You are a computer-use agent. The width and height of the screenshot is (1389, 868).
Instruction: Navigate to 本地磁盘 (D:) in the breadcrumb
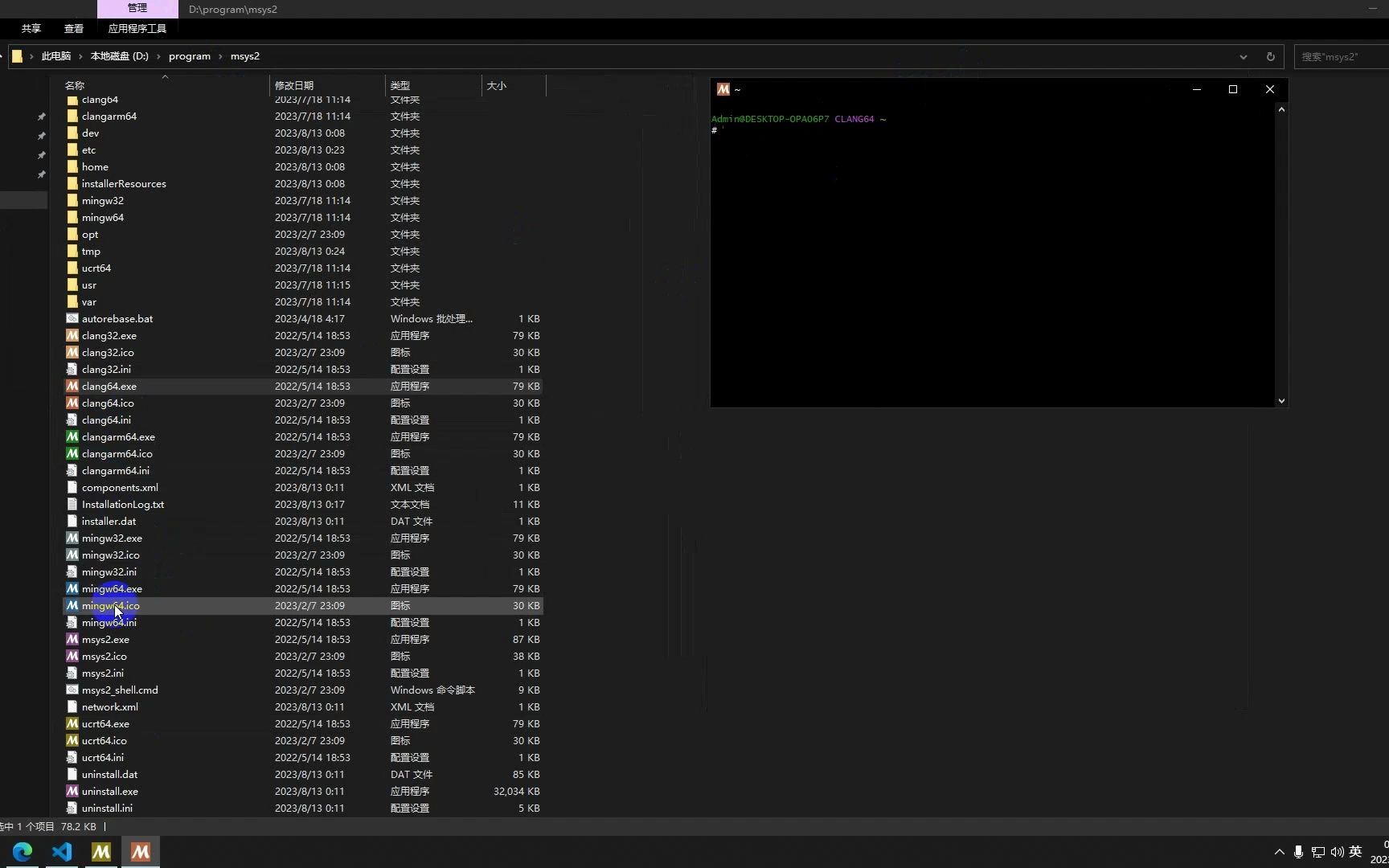120,56
